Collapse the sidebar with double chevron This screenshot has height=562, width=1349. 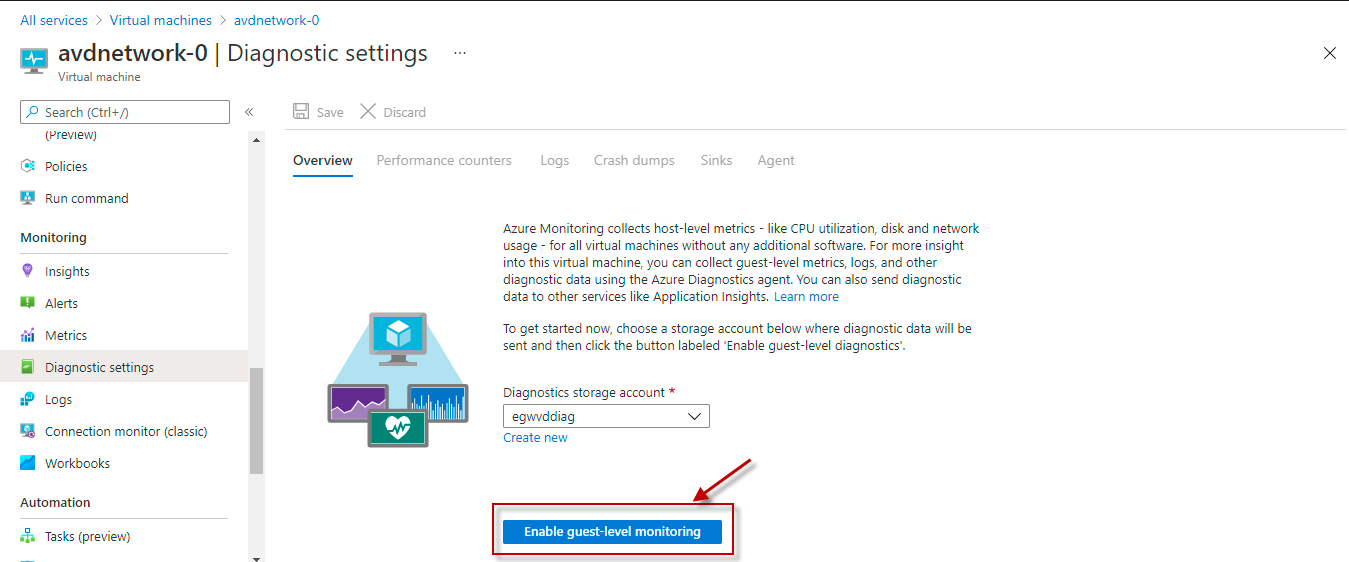pos(249,112)
